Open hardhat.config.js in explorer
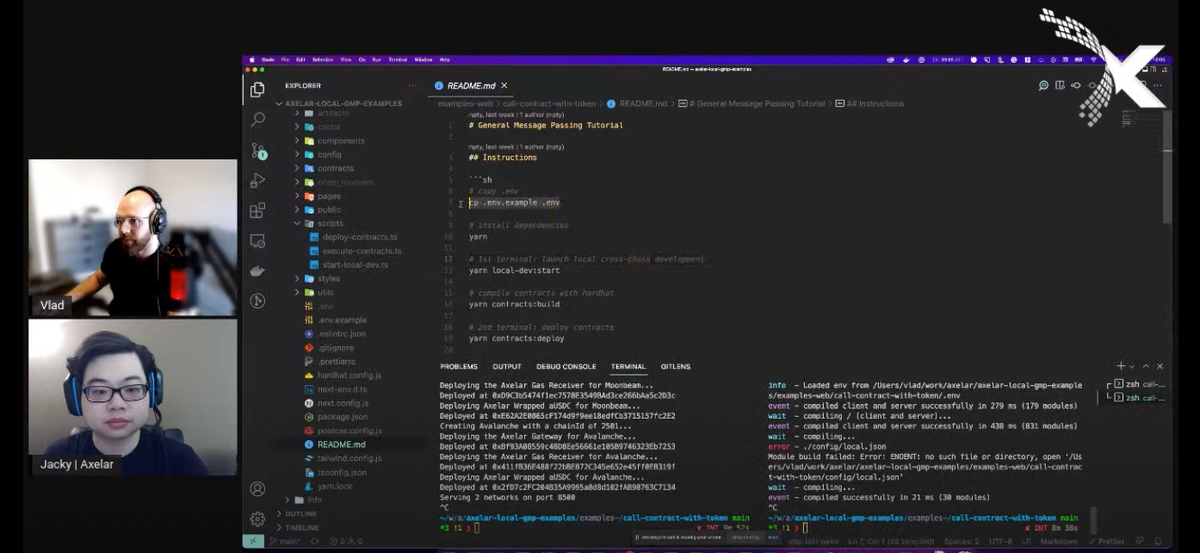The width and height of the screenshot is (1200, 553). pyautogui.click(x=349, y=375)
